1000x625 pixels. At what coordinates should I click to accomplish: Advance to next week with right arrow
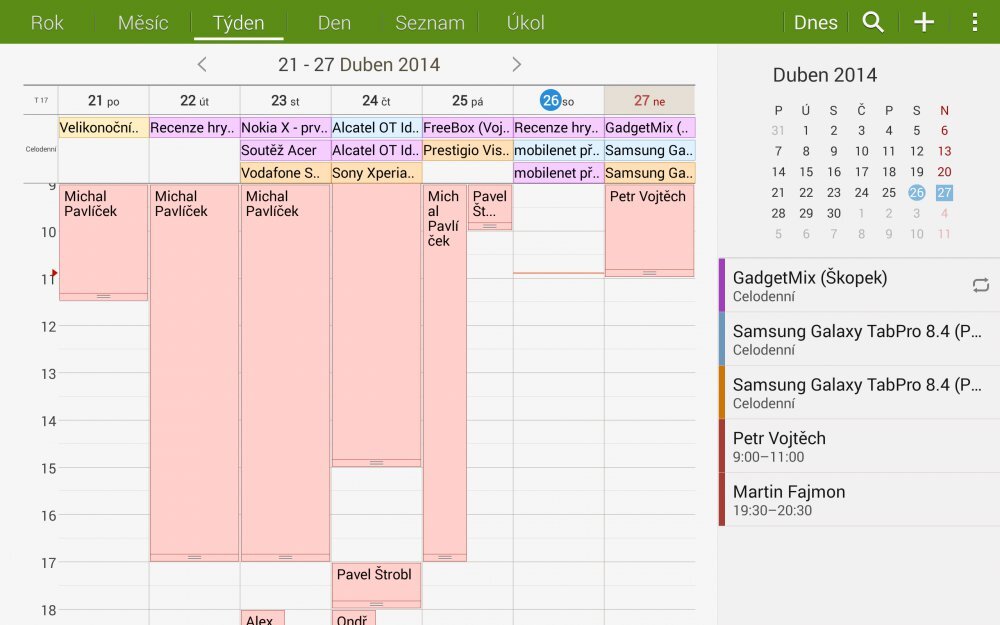pyautogui.click(x=517, y=64)
